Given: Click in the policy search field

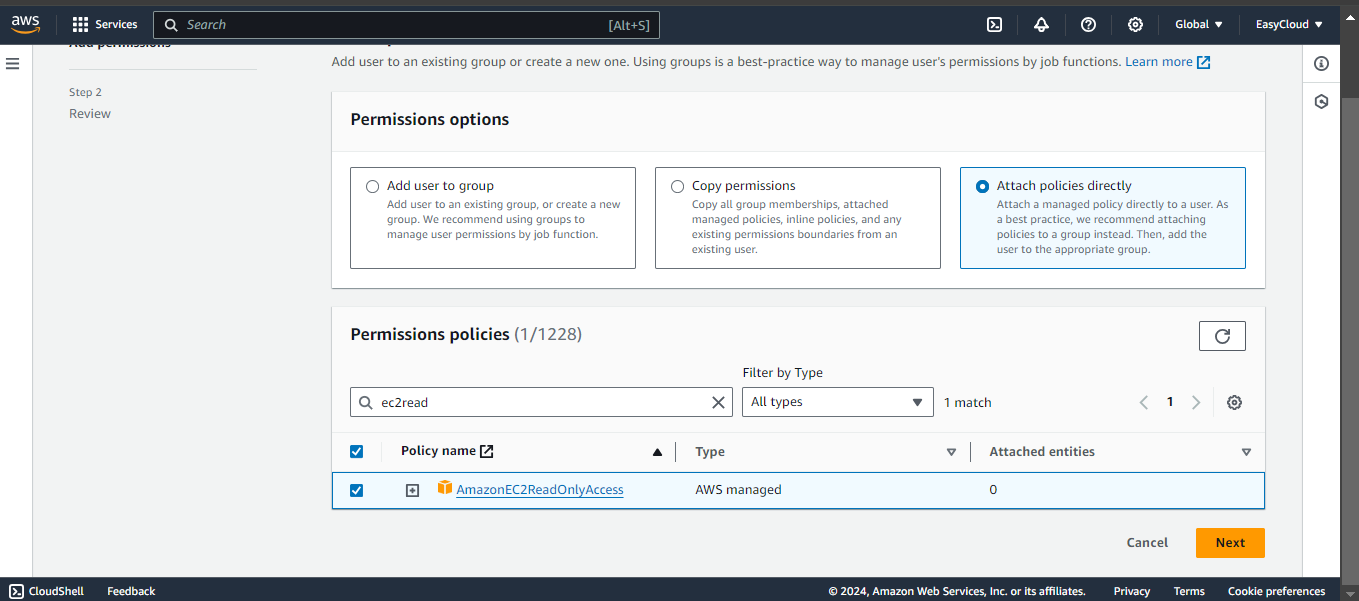Looking at the screenshot, I should [541, 402].
